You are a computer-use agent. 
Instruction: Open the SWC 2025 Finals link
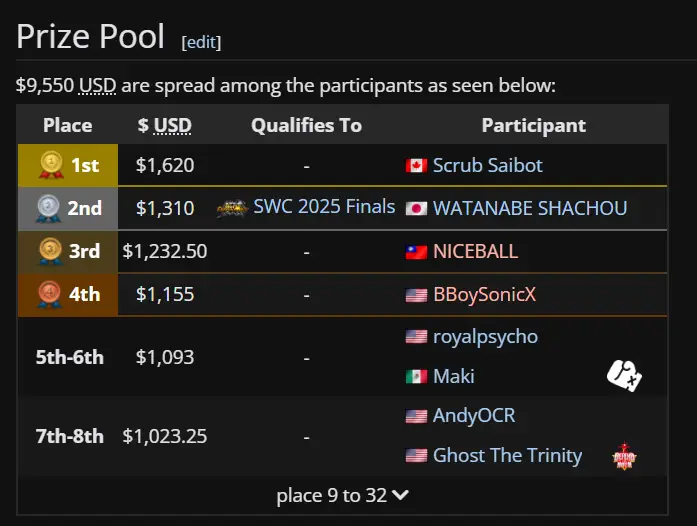(324, 206)
